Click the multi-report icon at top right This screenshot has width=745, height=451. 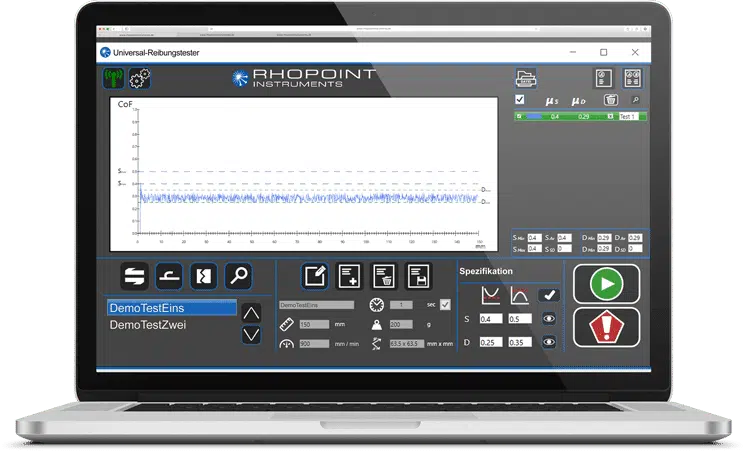click(x=632, y=78)
